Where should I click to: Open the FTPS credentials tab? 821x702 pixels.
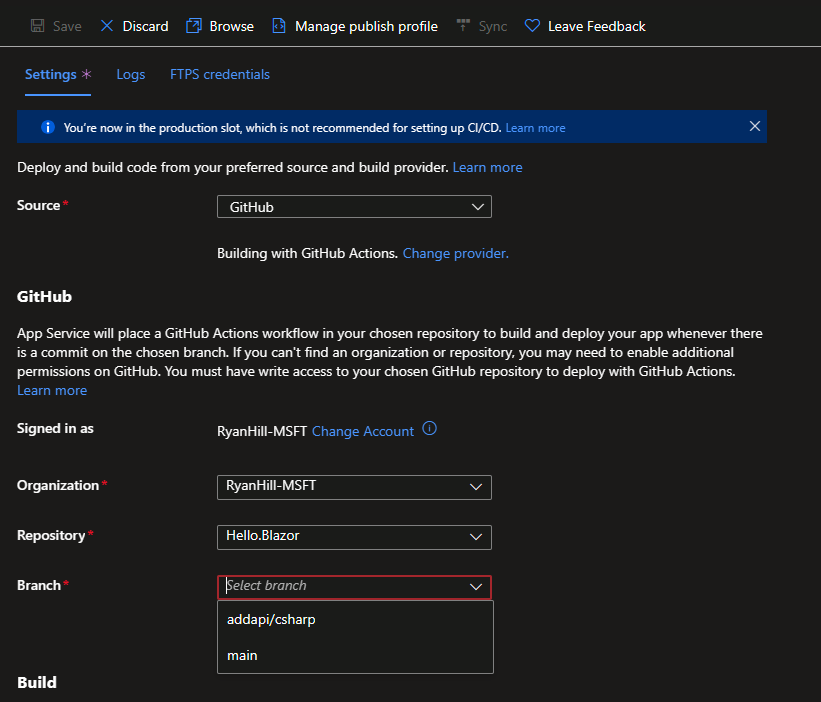[x=219, y=74]
